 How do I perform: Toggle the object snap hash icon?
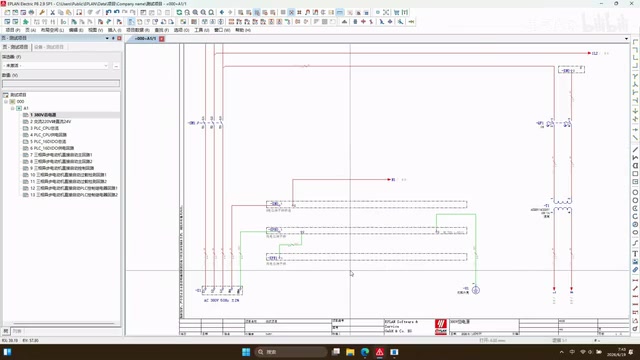click(299, 13)
